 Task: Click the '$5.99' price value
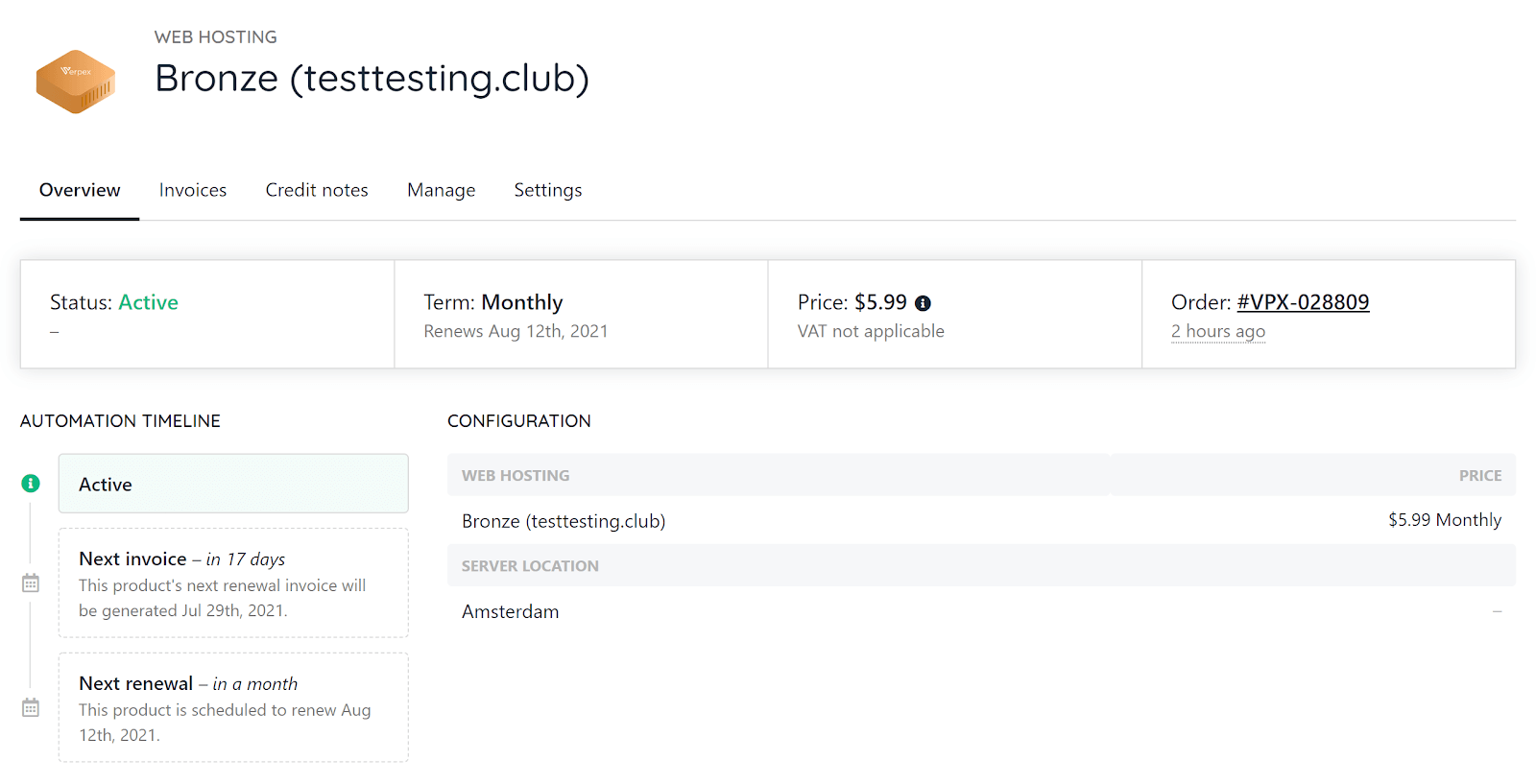click(880, 302)
